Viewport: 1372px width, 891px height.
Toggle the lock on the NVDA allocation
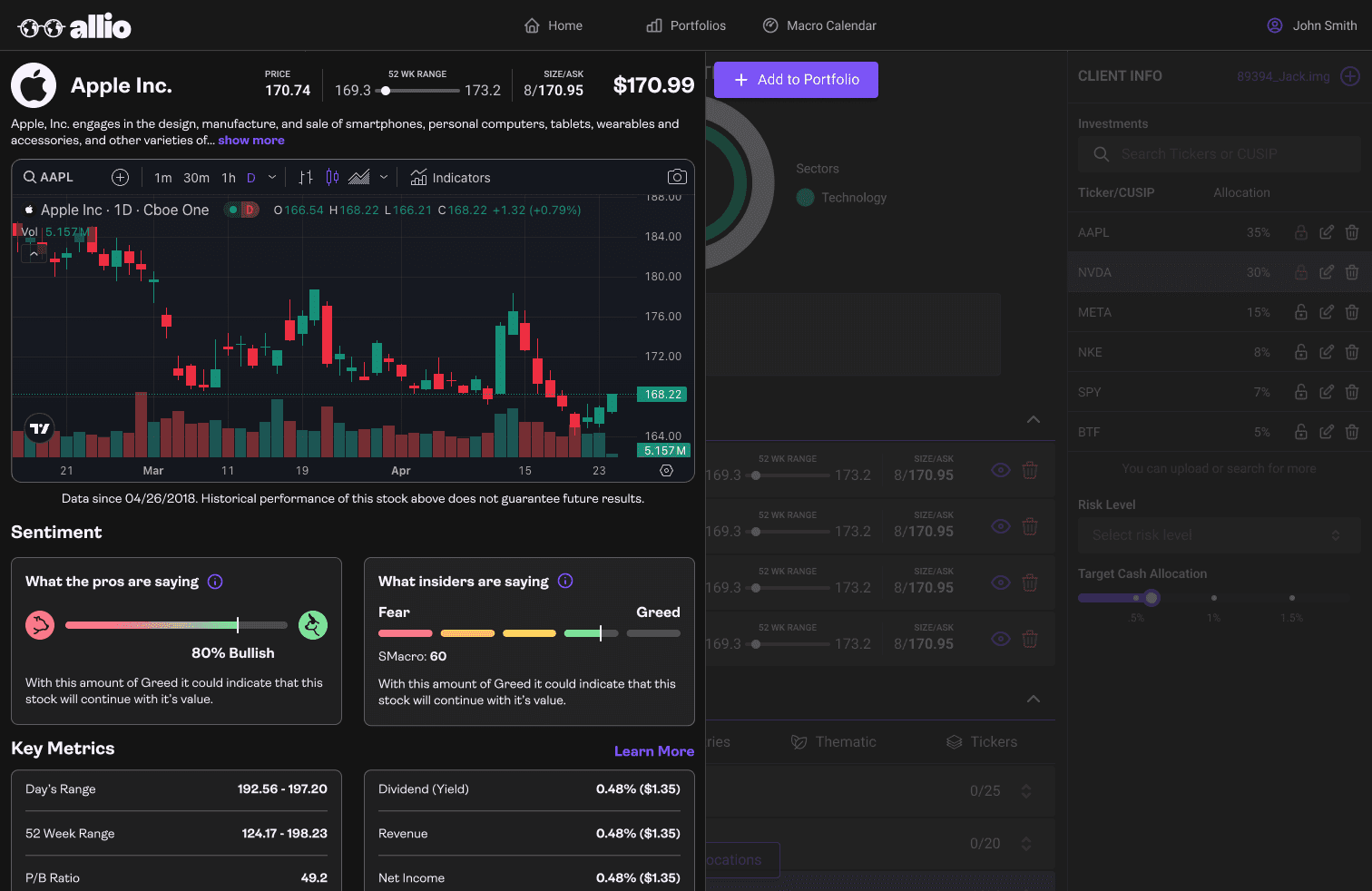tap(1301, 272)
